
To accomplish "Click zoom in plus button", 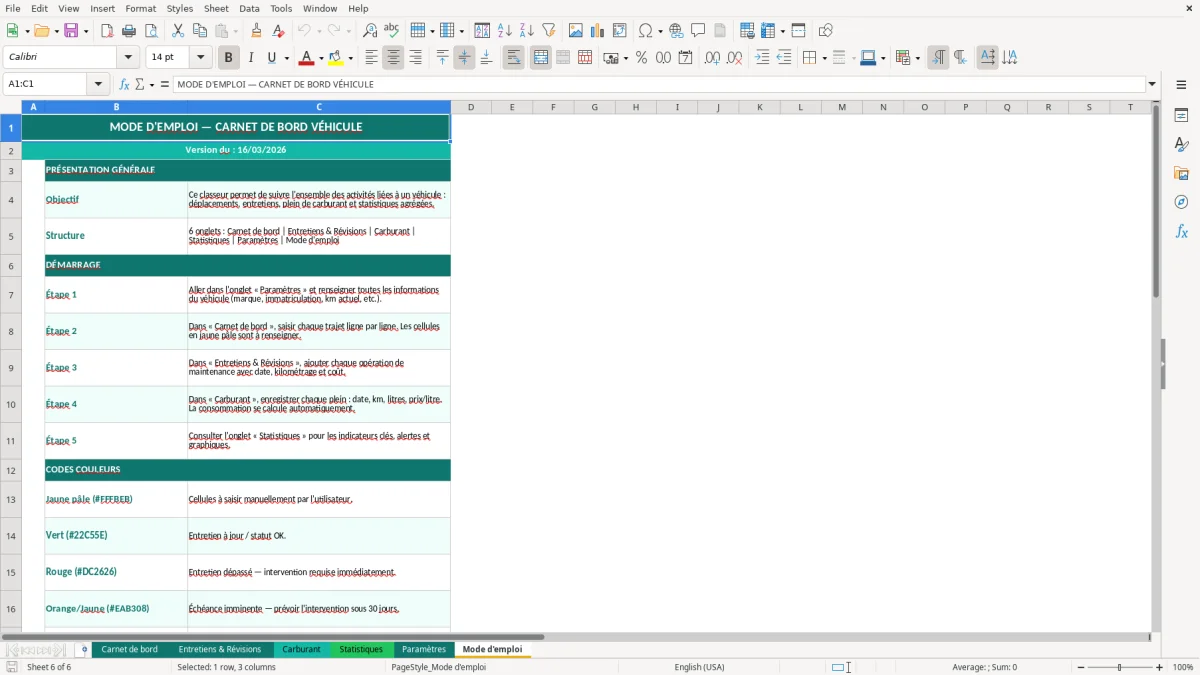I will tap(1160, 667).
